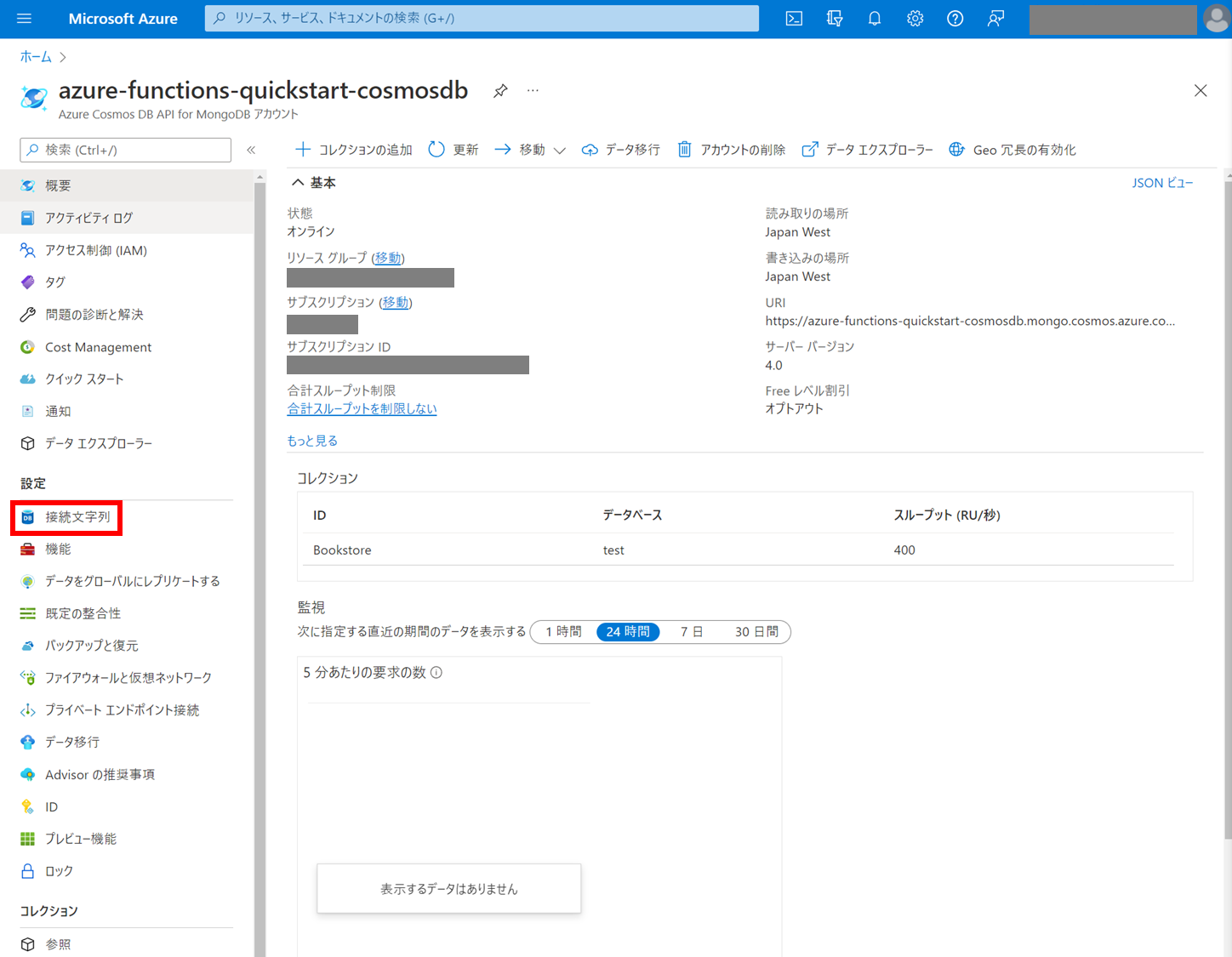Click Geo 冗長の有効化 in toolbar

tap(1012, 150)
